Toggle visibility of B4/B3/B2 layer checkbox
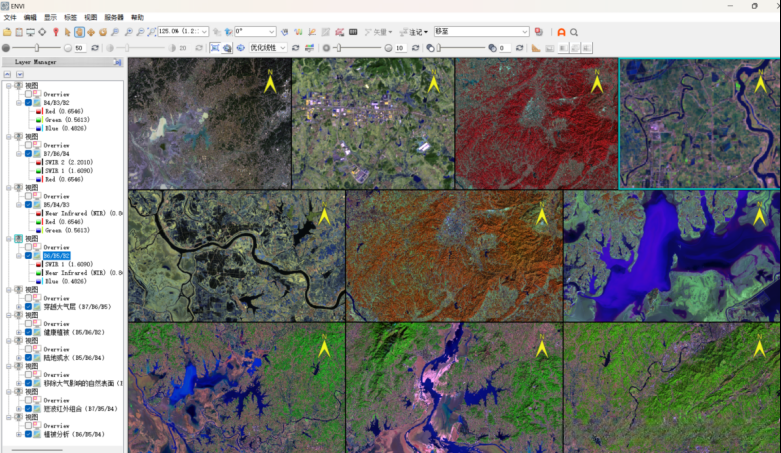 point(29,102)
